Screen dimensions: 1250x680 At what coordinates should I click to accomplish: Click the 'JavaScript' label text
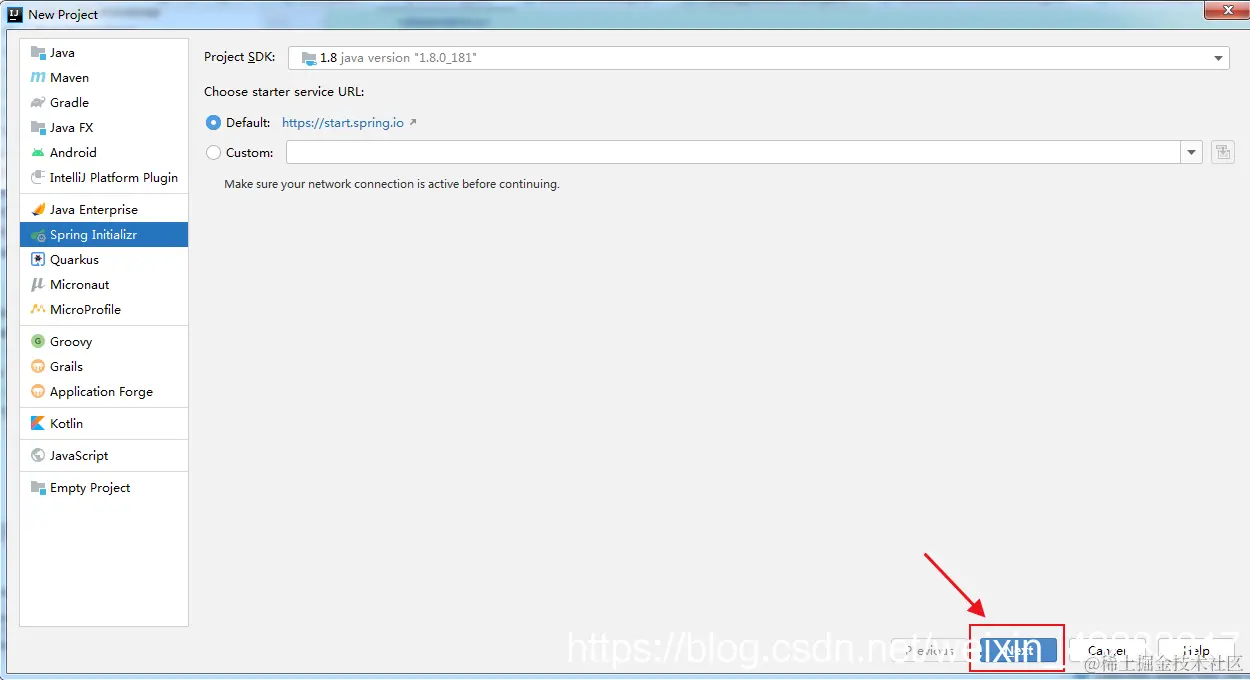click(x=79, y=456)
